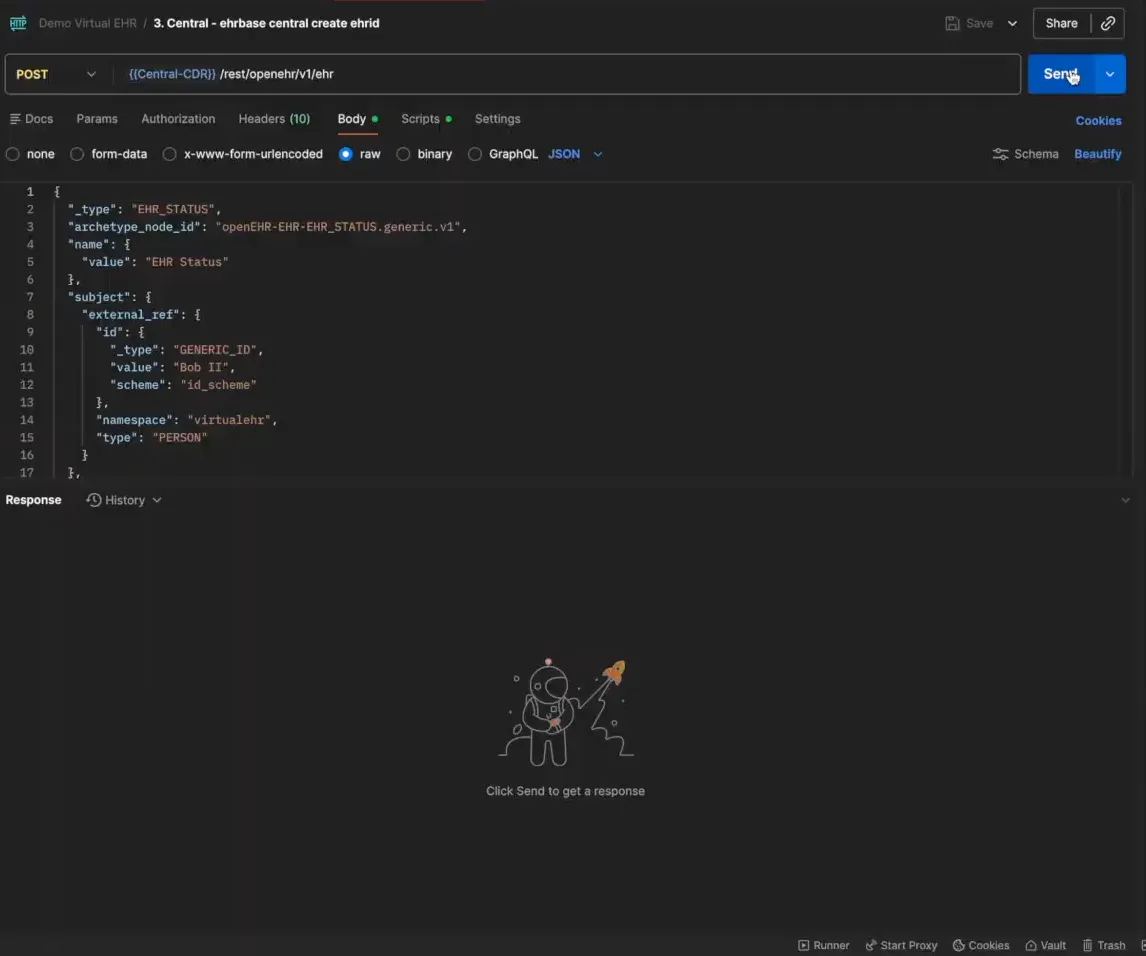Open the Vault in the footer
Viewport: 1146px width, 956px height.
(x=1045, y=945)
